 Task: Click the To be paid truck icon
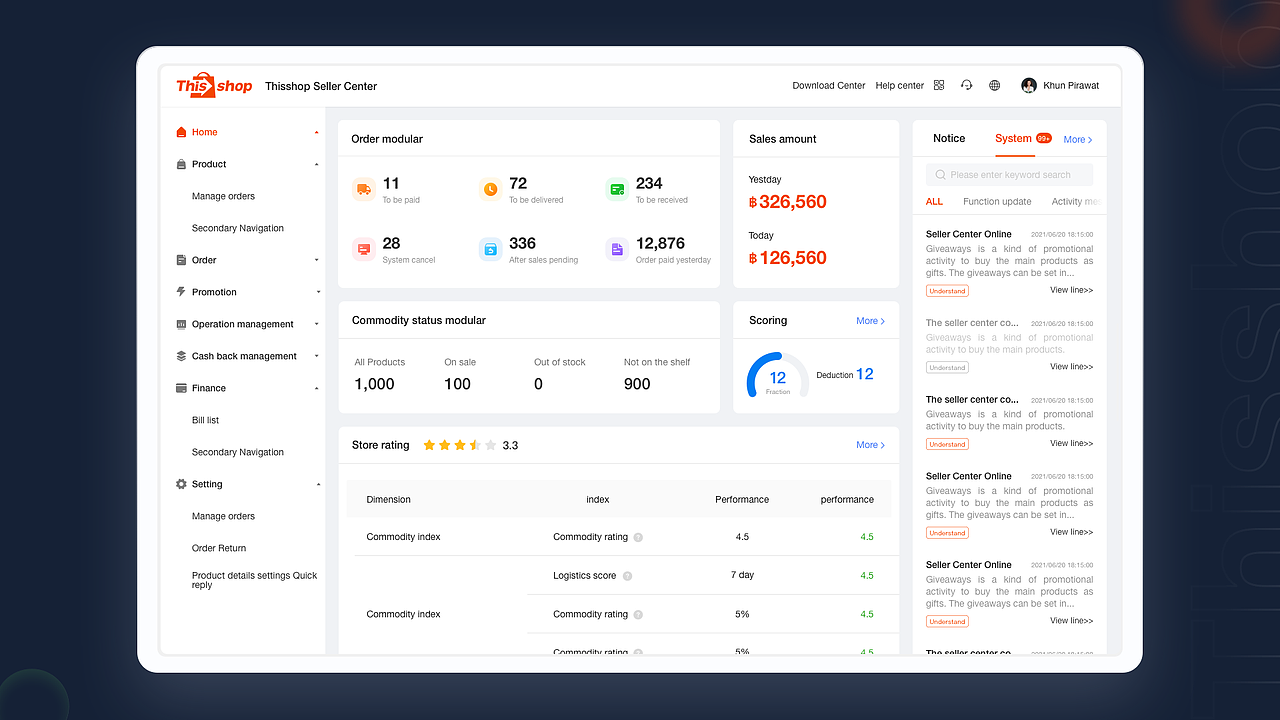[x=364, y=189]
